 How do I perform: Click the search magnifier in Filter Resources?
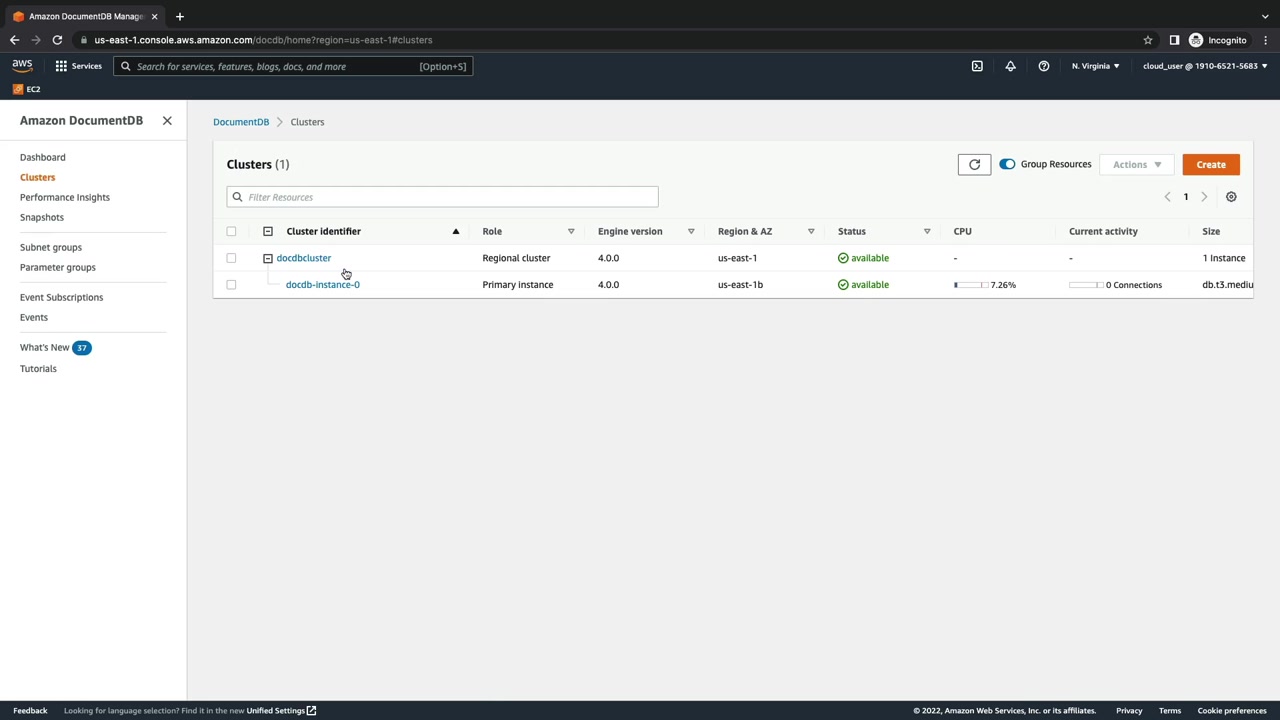click(x=237, y=197)
